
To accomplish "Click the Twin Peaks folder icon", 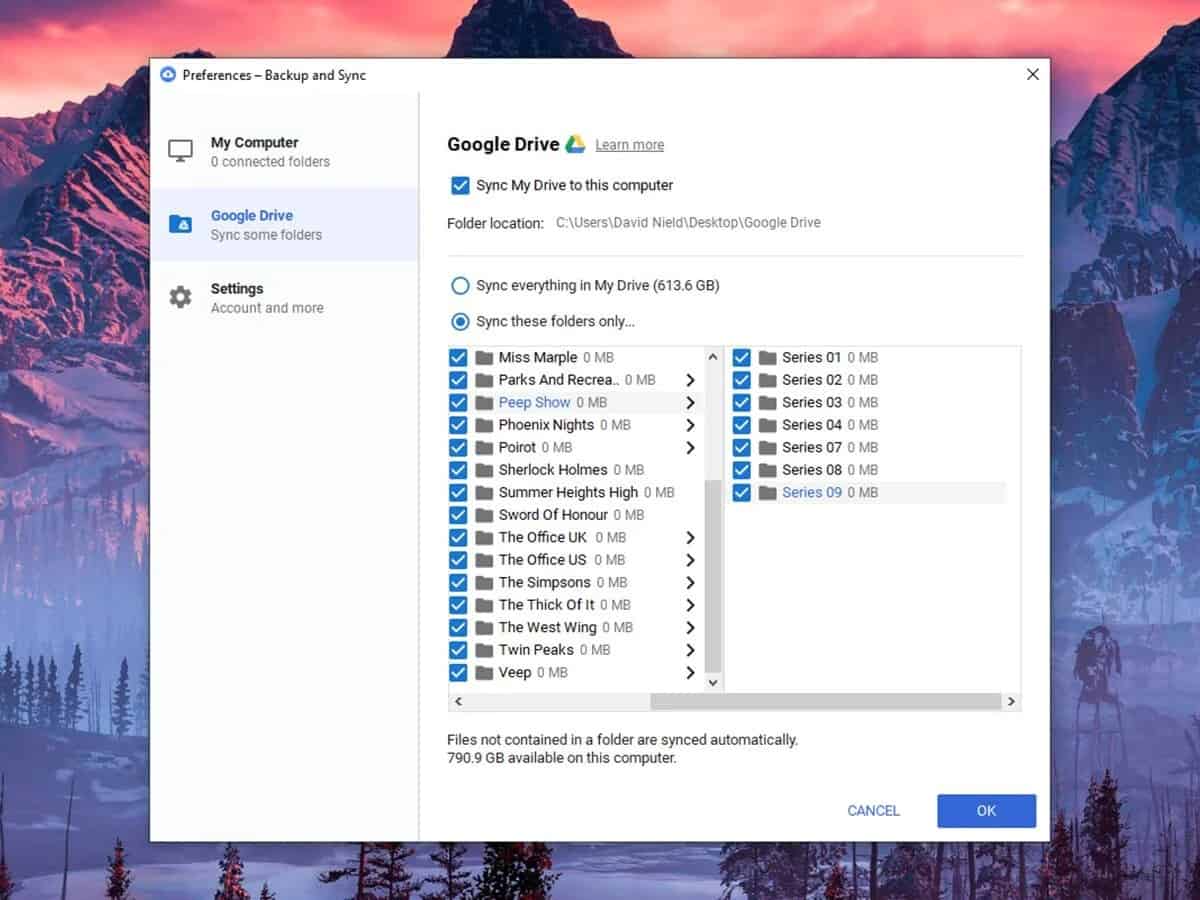I will click(x=485, y=650).
